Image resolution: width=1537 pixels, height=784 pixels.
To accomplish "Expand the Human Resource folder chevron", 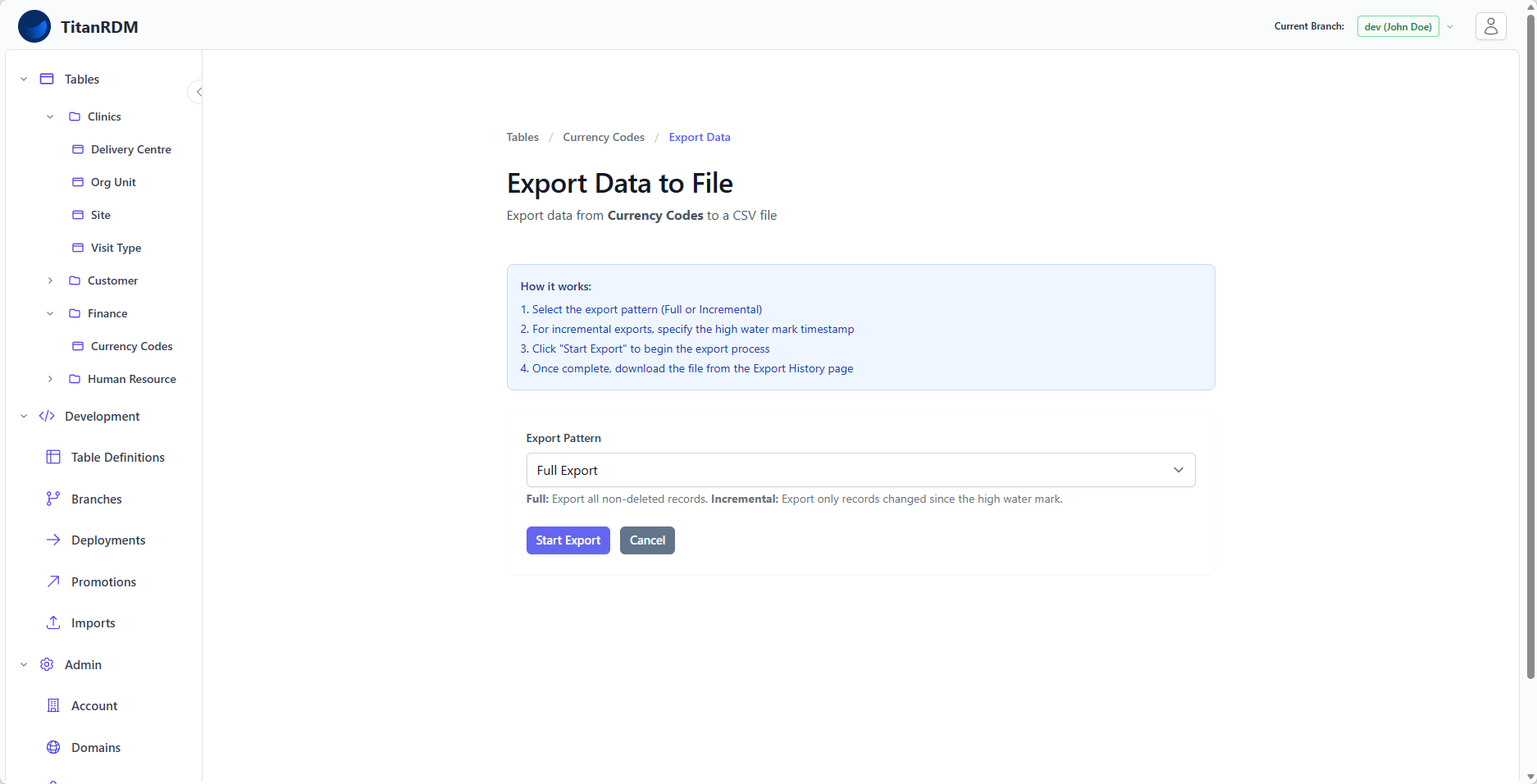I will pos(50,379).
